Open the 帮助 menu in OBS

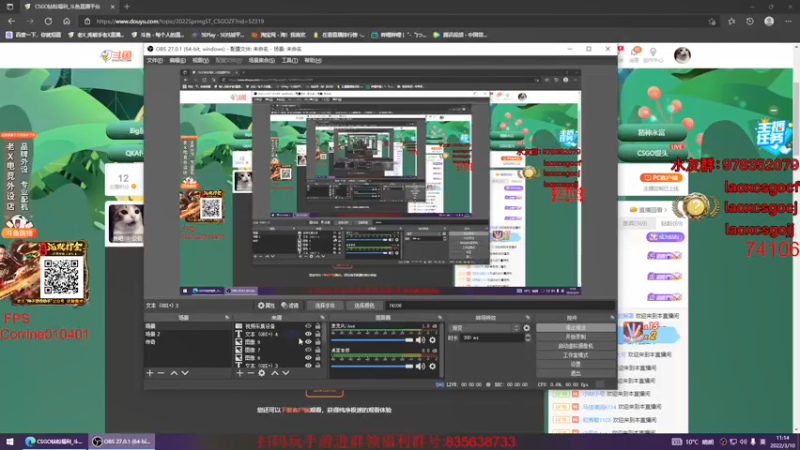(x=312, y=60)
